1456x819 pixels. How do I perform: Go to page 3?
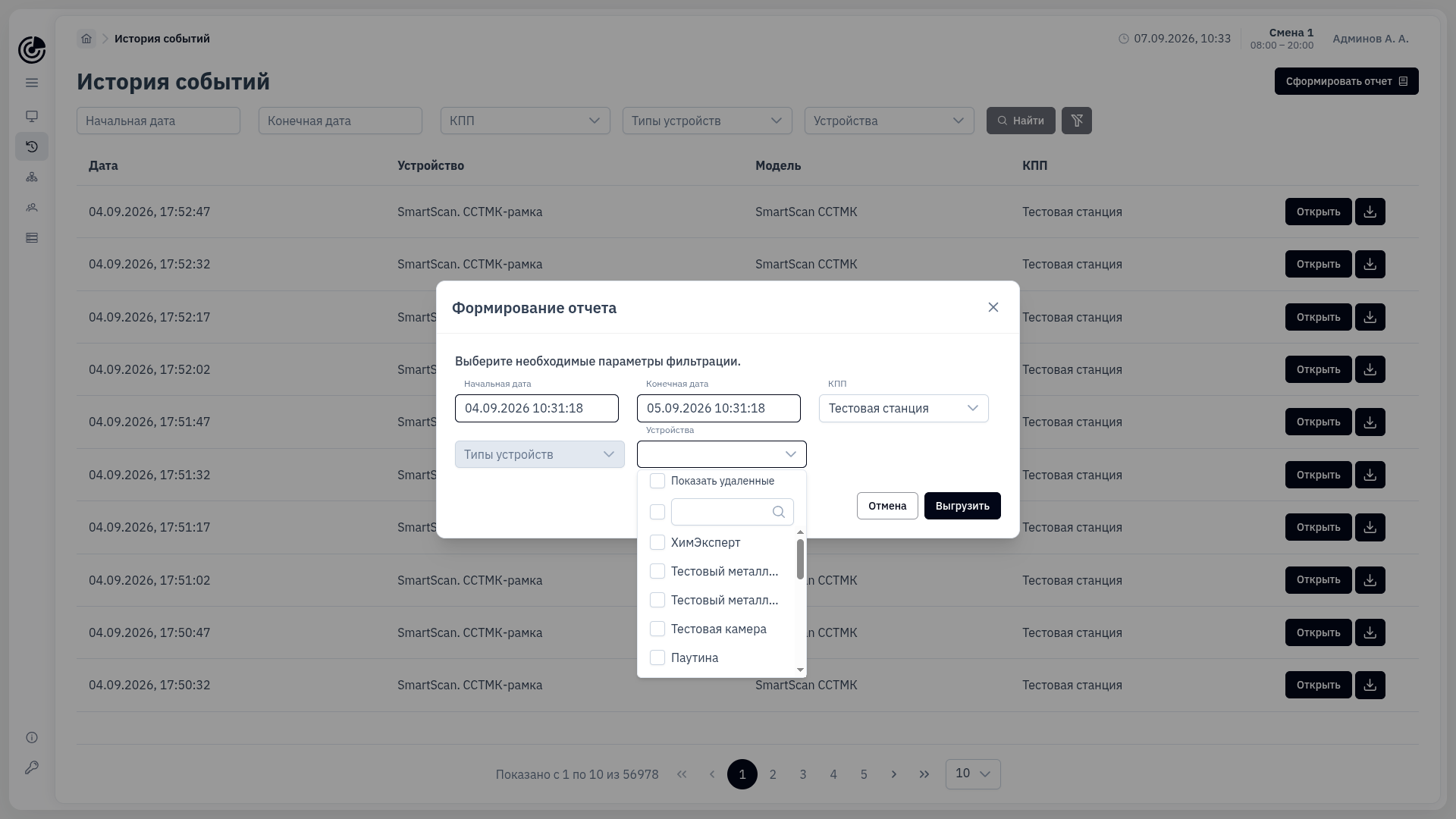point(803,774)
